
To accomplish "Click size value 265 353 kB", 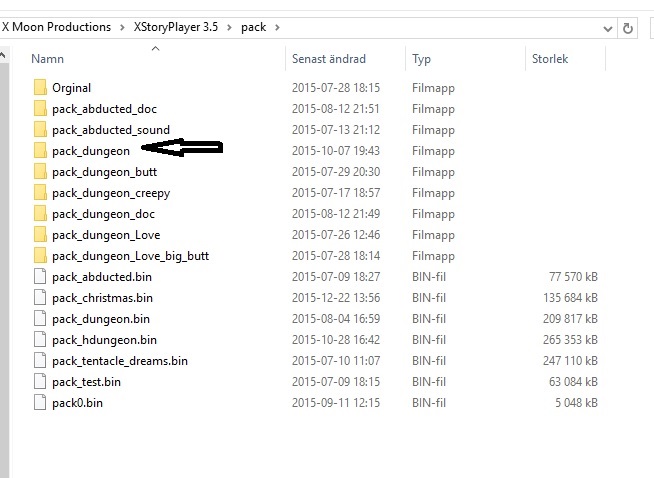I will pos(570,340).
